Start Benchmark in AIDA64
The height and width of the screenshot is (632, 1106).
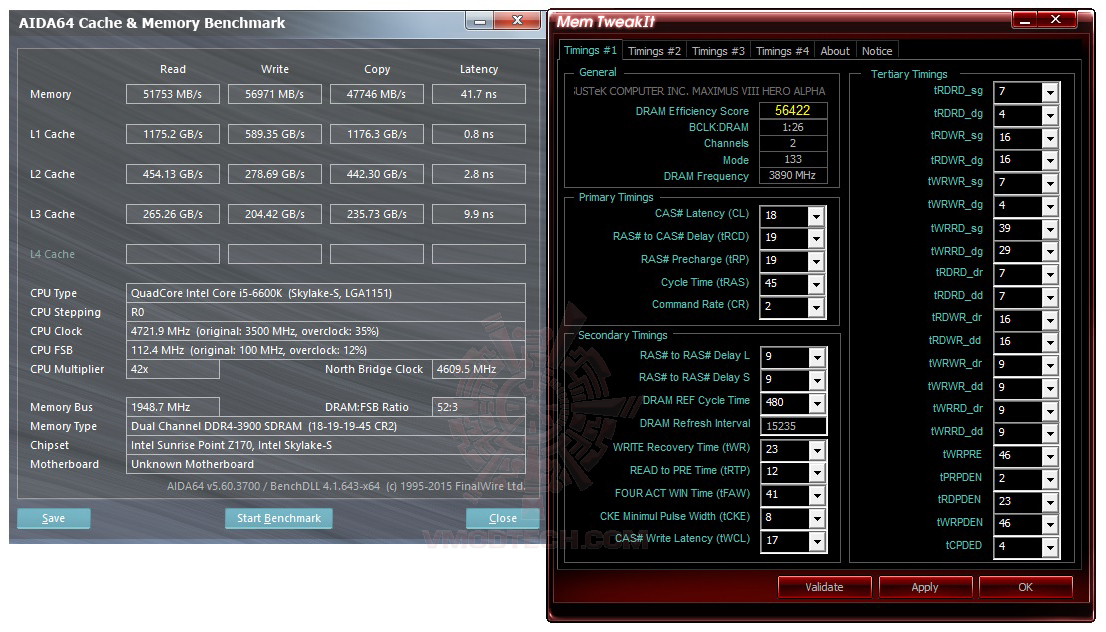[279, 518]
